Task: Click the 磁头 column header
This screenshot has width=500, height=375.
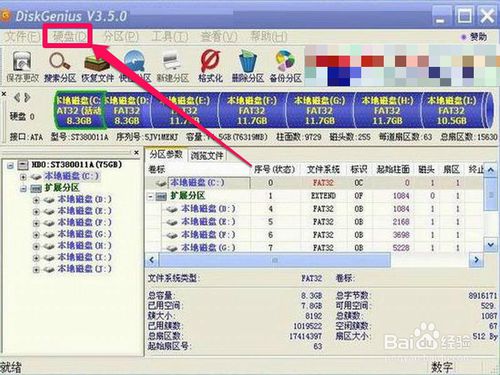Action: point(427,170)
